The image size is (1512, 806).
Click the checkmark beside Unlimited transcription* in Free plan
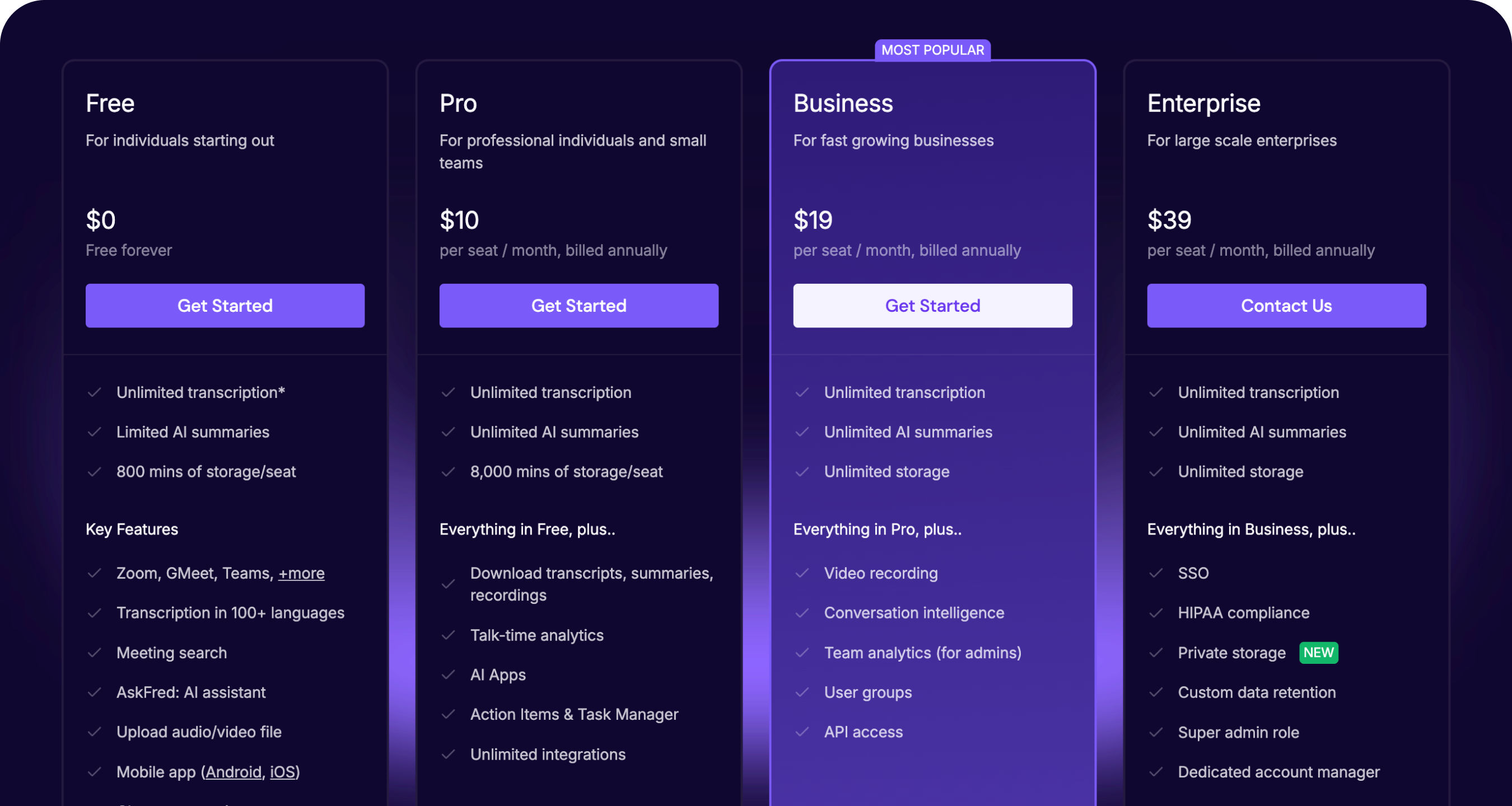pyautogui.click(x=96, y=392)
